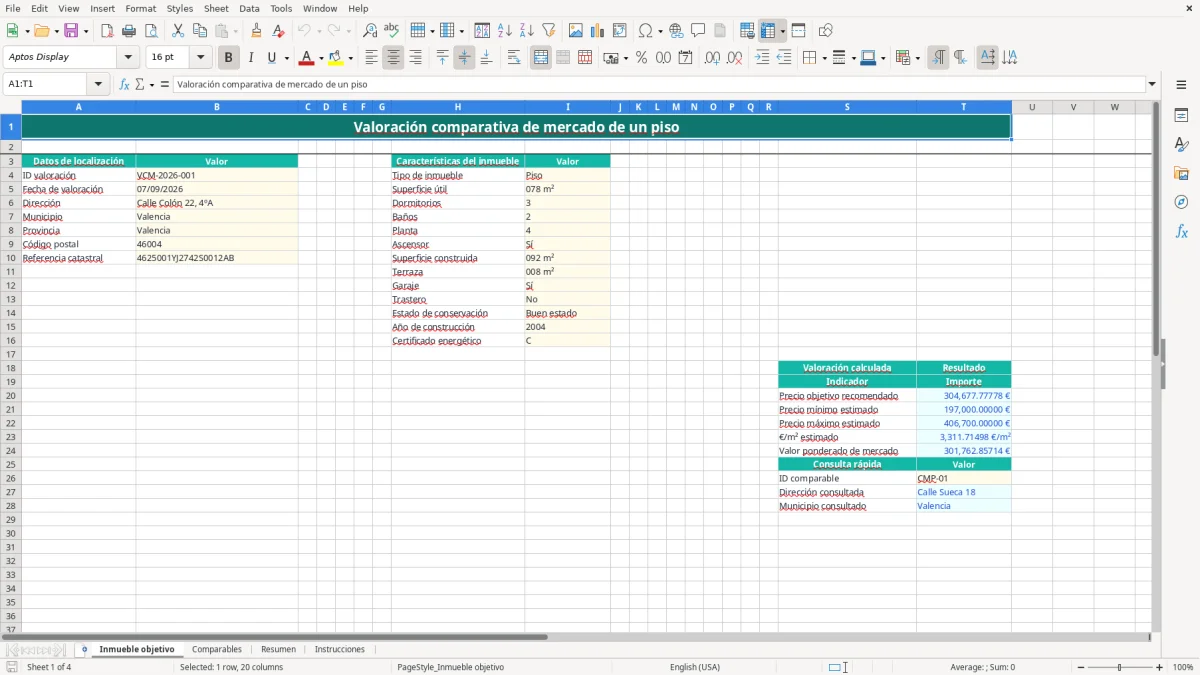Toggle print preview
This screenshot has height=675, width=1200.
151,31
